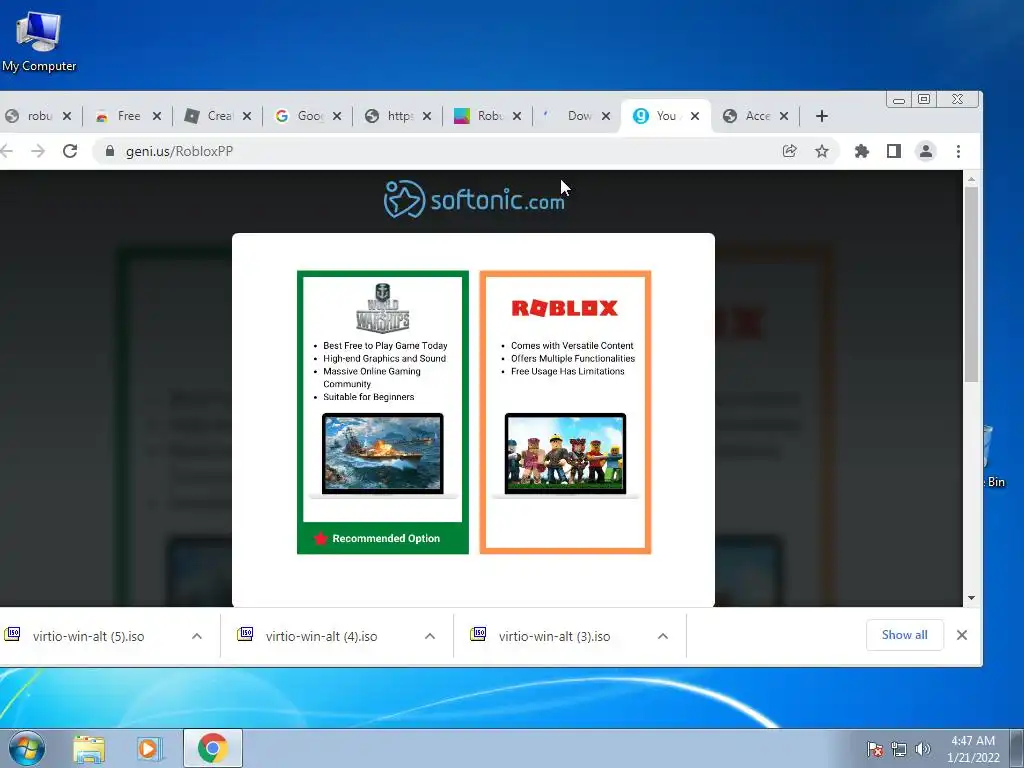The height and width of the screenshot is (768, 1024).
Task: Expand options for virtio-win-alt (4).iso
Action: tap(430, 636)
